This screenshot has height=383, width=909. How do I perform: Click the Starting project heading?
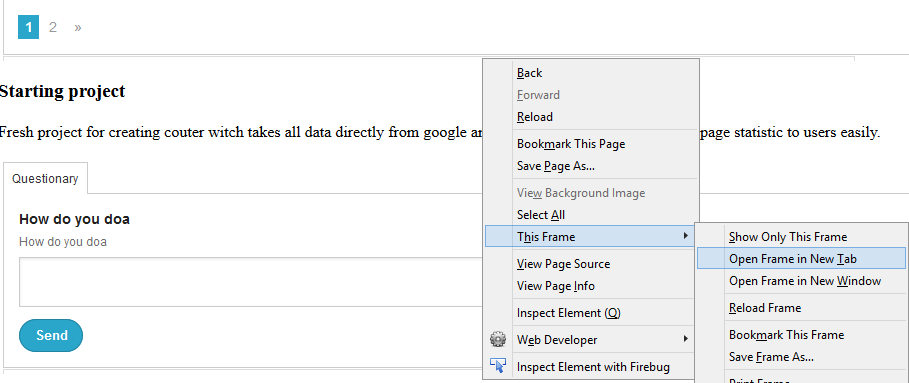(x=62, y=91)
